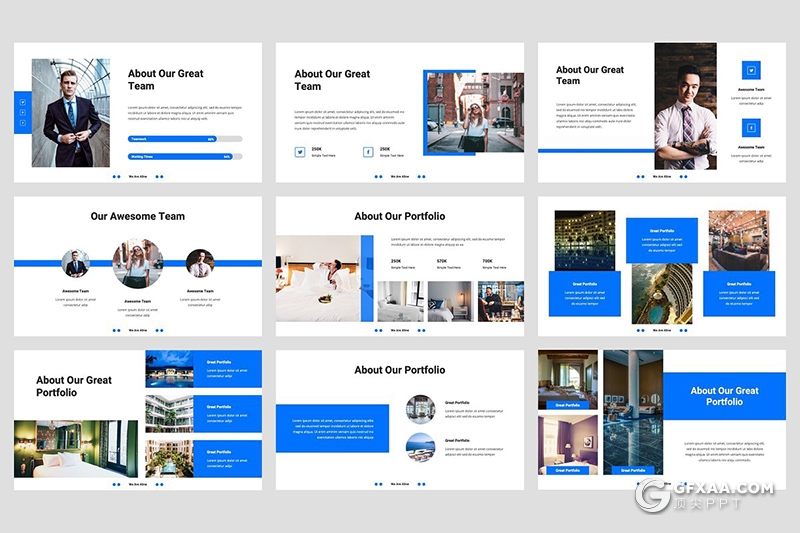800x533 pixels.
Task: Select the hotel bed photo in About Our Portfolio
Action: [x=318, y=278]
